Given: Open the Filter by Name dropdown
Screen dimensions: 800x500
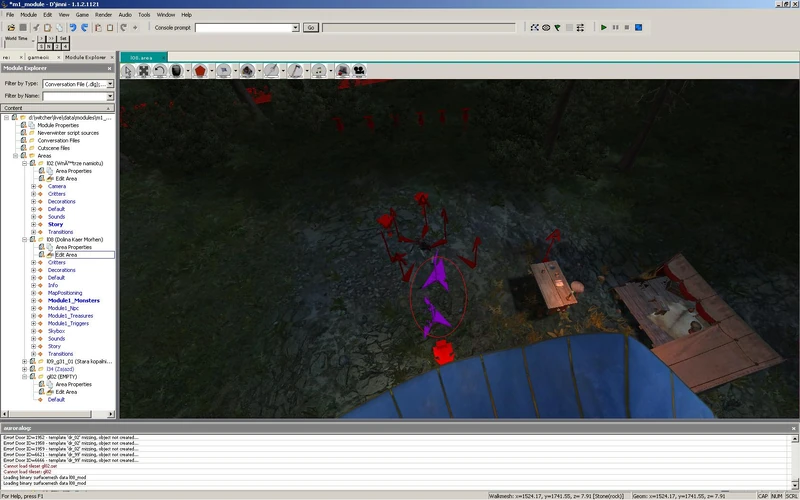Looking at the screenshot, I should point(110,96).
